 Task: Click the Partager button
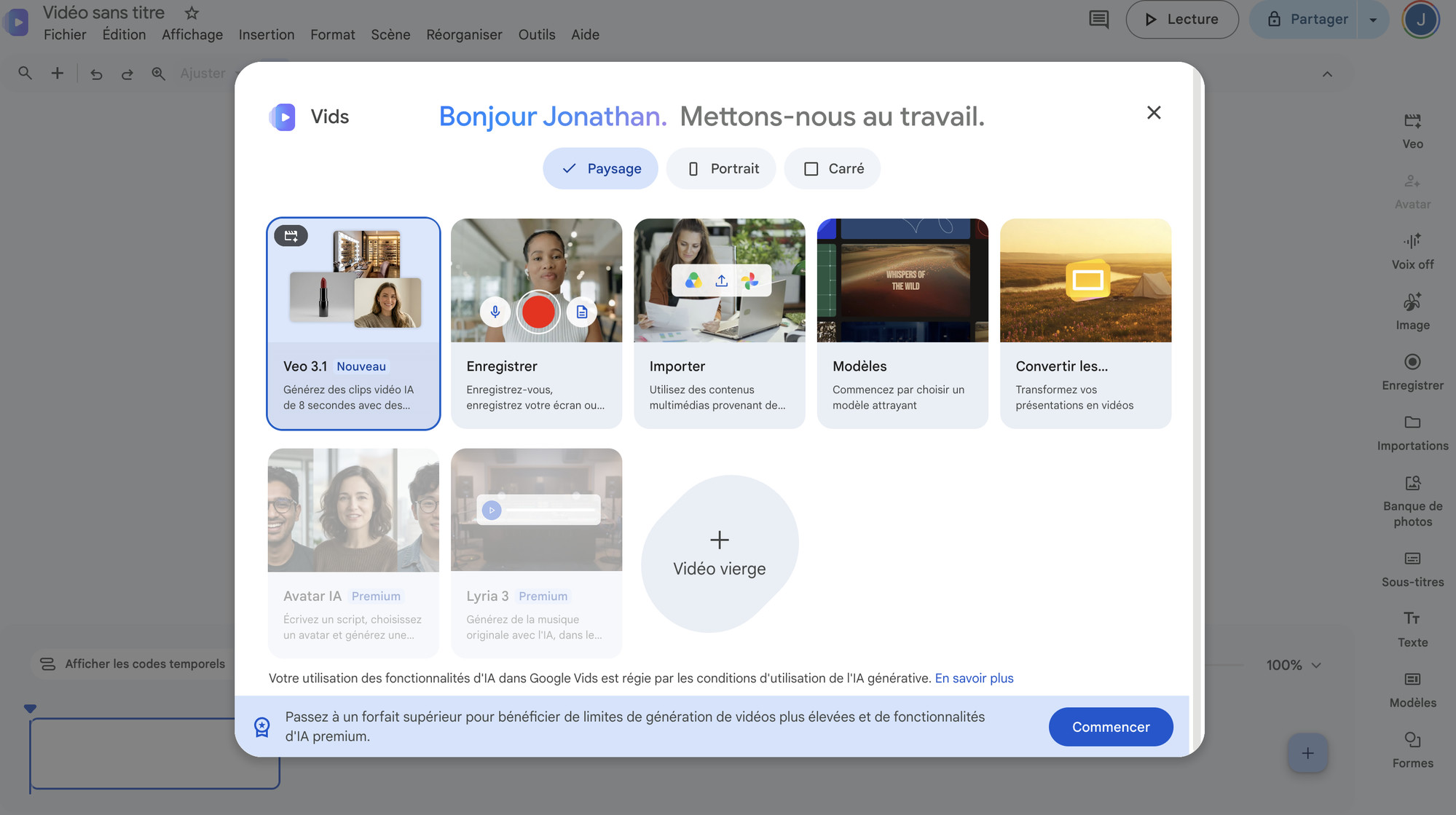pos(1305,20)
